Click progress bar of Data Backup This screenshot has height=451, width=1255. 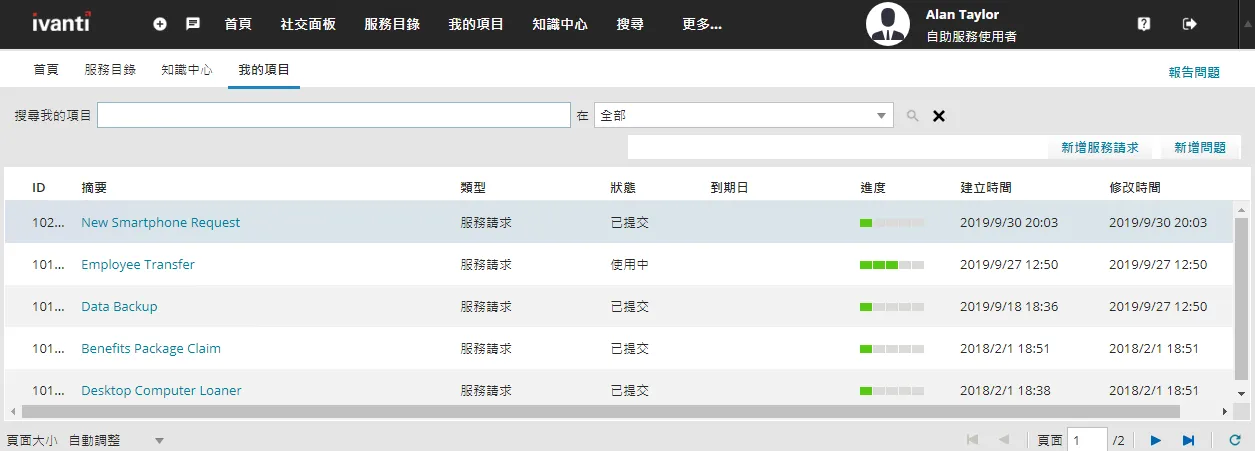click(892, 307)
